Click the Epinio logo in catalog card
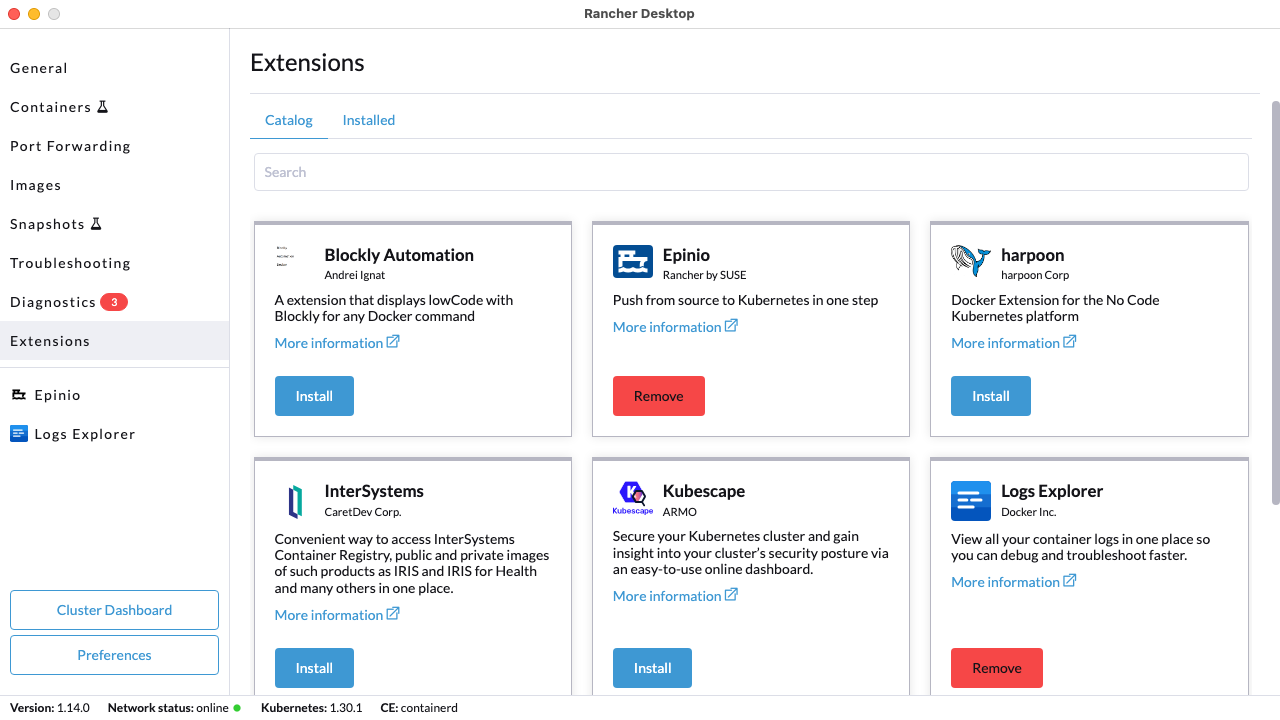Viewport: 1280px width, 720px height. click(x=632, y=262)
